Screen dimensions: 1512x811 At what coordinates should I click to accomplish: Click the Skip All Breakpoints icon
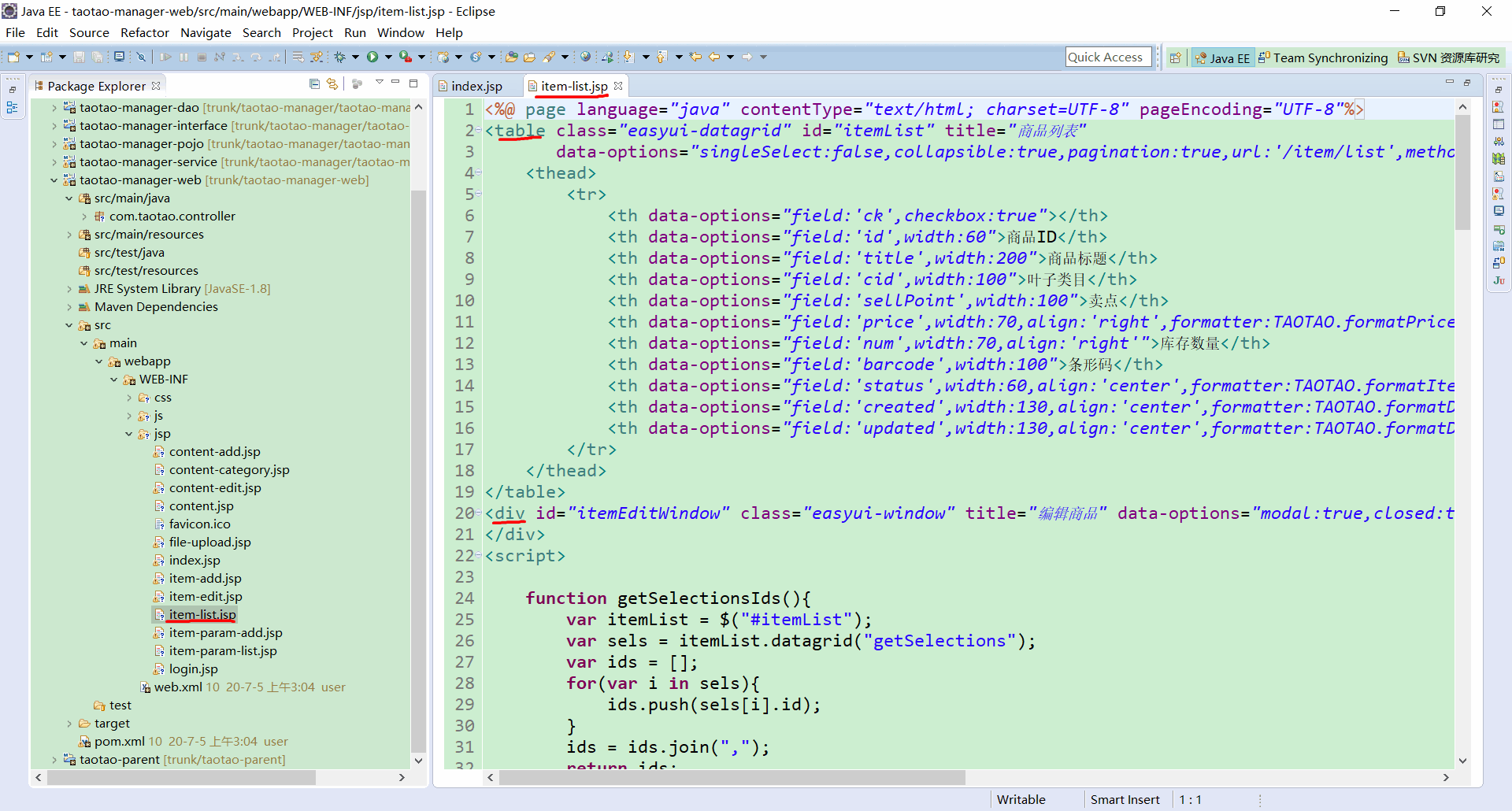pyautogui.click(x=141, y=57)
